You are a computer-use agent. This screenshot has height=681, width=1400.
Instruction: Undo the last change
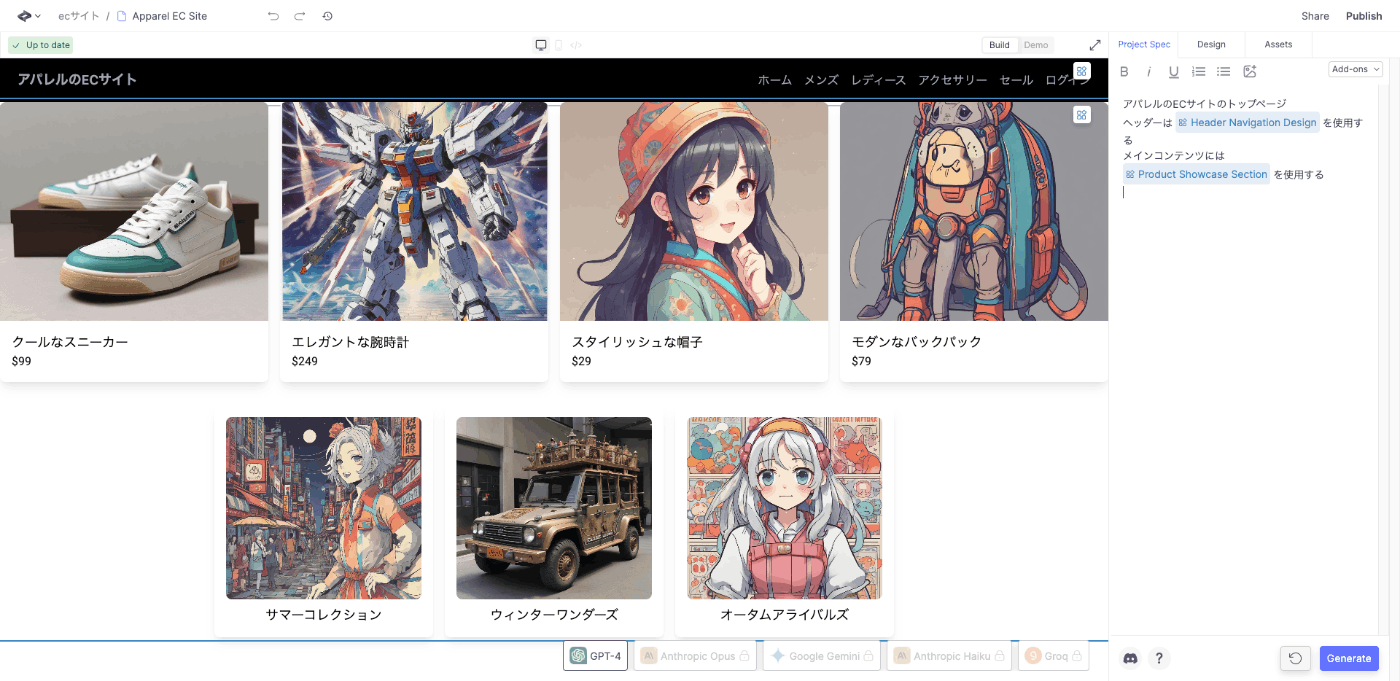273,16
